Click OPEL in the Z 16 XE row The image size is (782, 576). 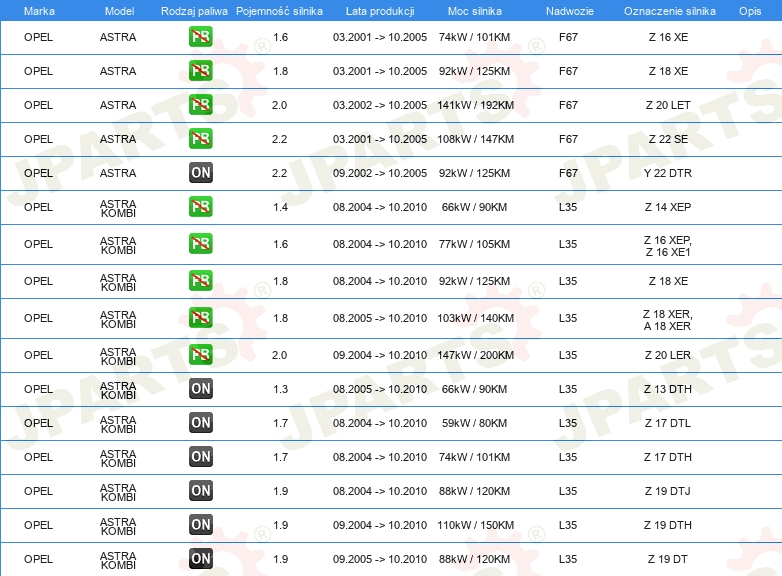(x=38, y=37)
